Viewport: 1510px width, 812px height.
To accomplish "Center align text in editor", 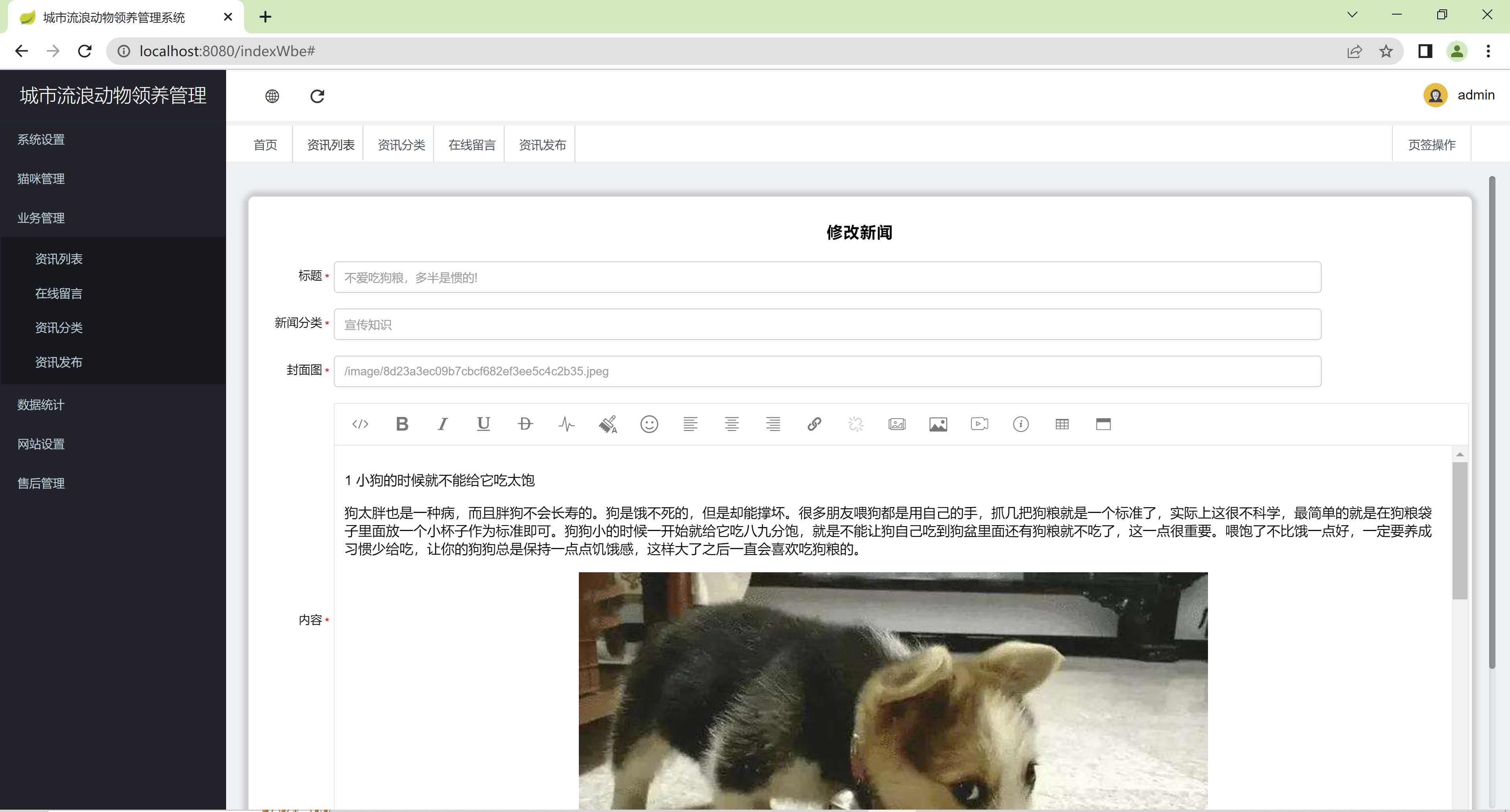I will (x=731, y=424).
